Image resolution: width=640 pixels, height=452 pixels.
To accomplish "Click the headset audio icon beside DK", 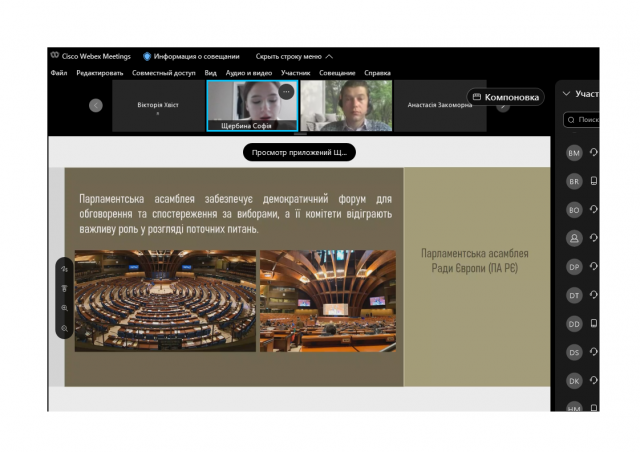I will tap(594, 380).
